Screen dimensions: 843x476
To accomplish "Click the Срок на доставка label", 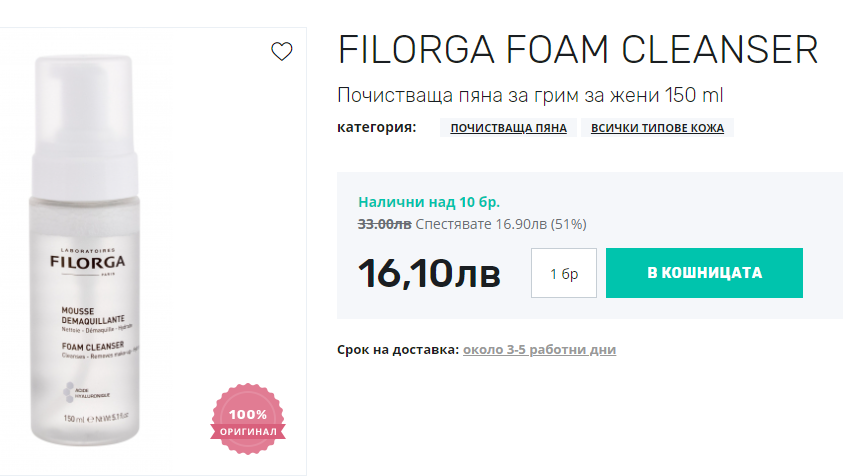I will (x=398, y=350).
